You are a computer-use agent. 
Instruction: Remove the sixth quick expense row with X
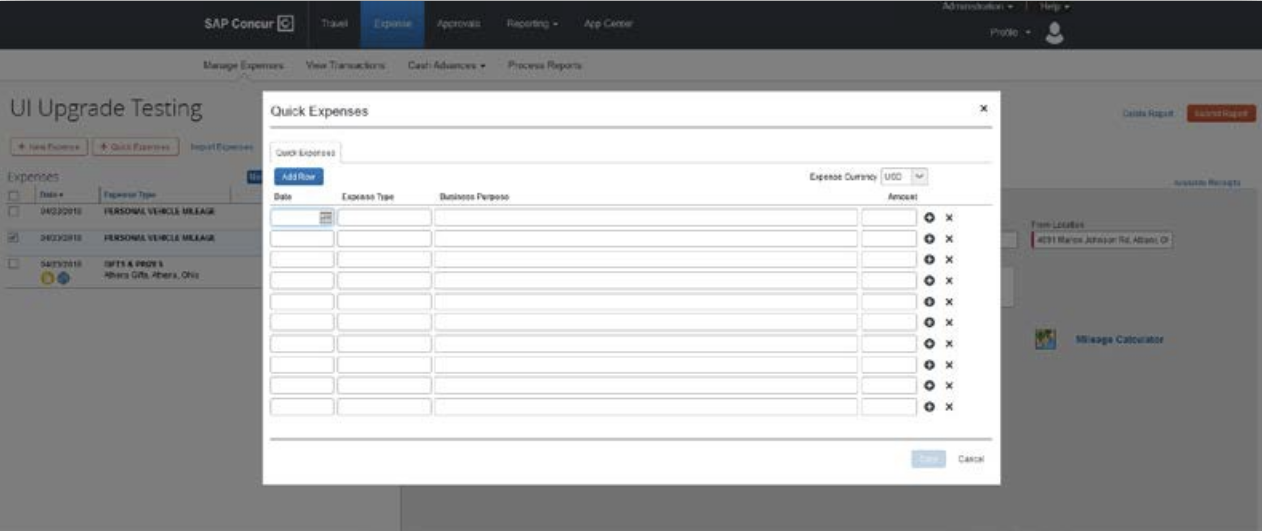[949, 322]
